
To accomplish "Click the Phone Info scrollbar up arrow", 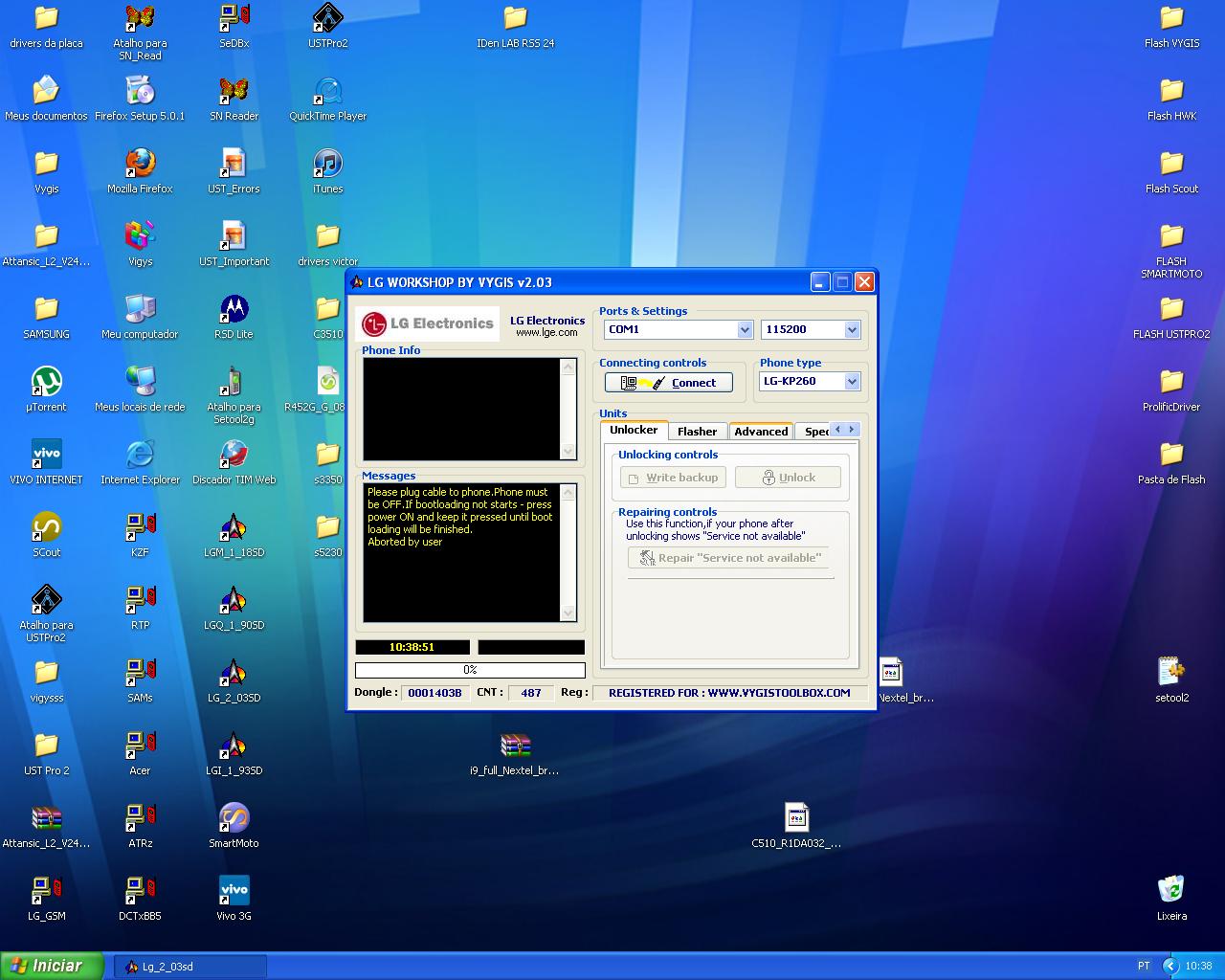I will pos(568,367).
